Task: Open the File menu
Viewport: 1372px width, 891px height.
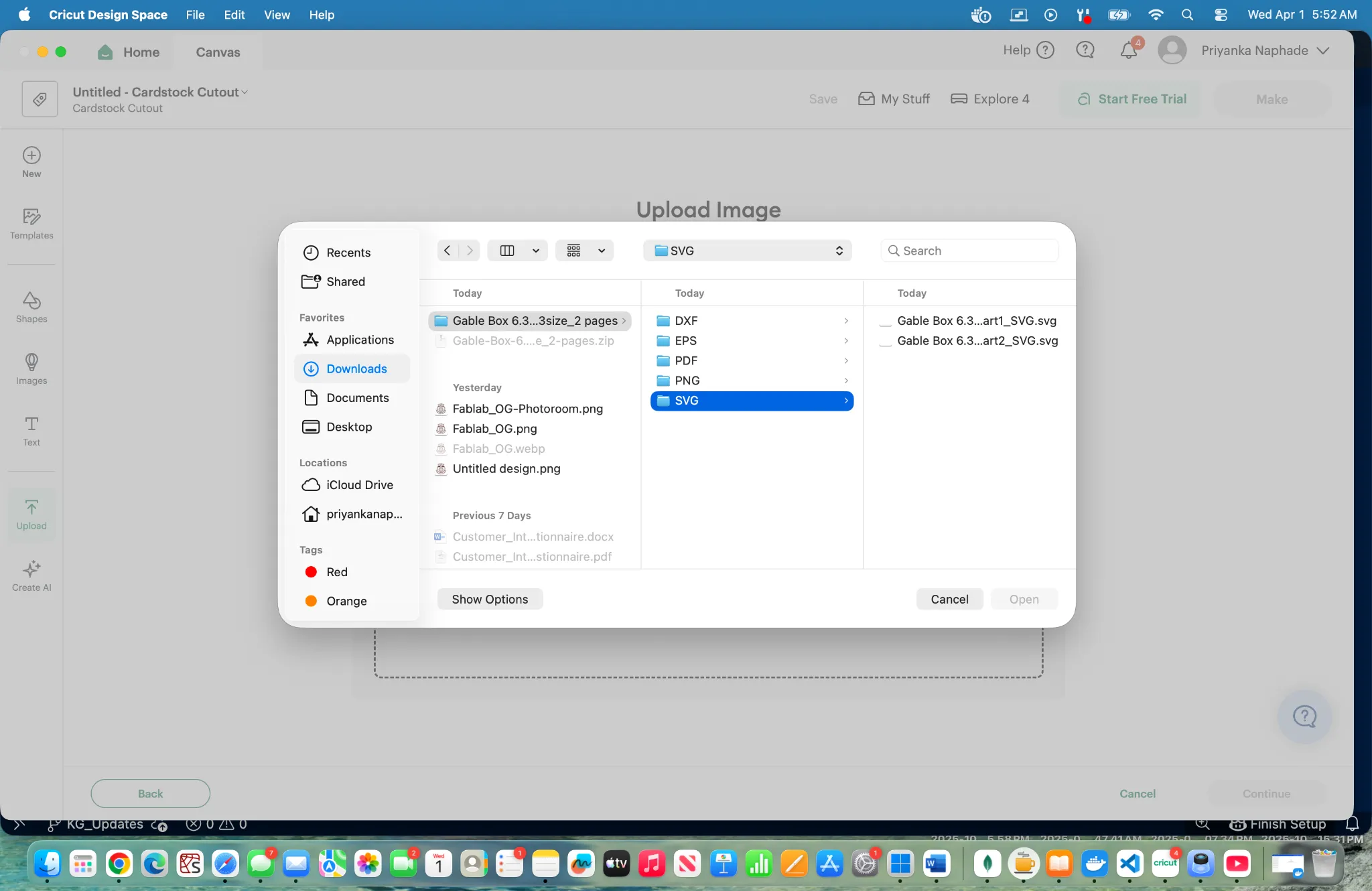Action: pyautogui.click(x=195, y=15)
